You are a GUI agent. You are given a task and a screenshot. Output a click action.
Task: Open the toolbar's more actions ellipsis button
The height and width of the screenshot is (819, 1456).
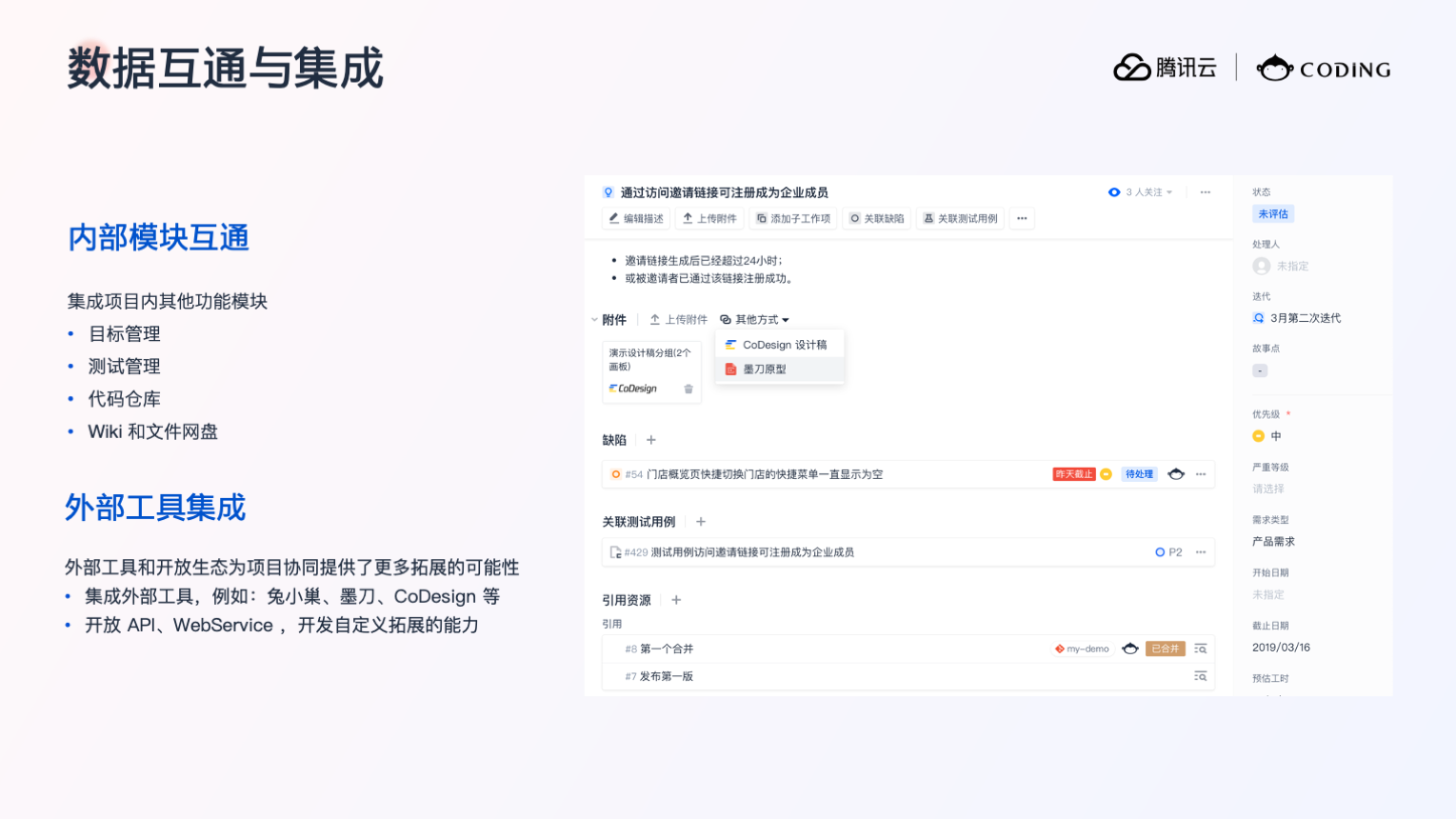coord(1022,219)
